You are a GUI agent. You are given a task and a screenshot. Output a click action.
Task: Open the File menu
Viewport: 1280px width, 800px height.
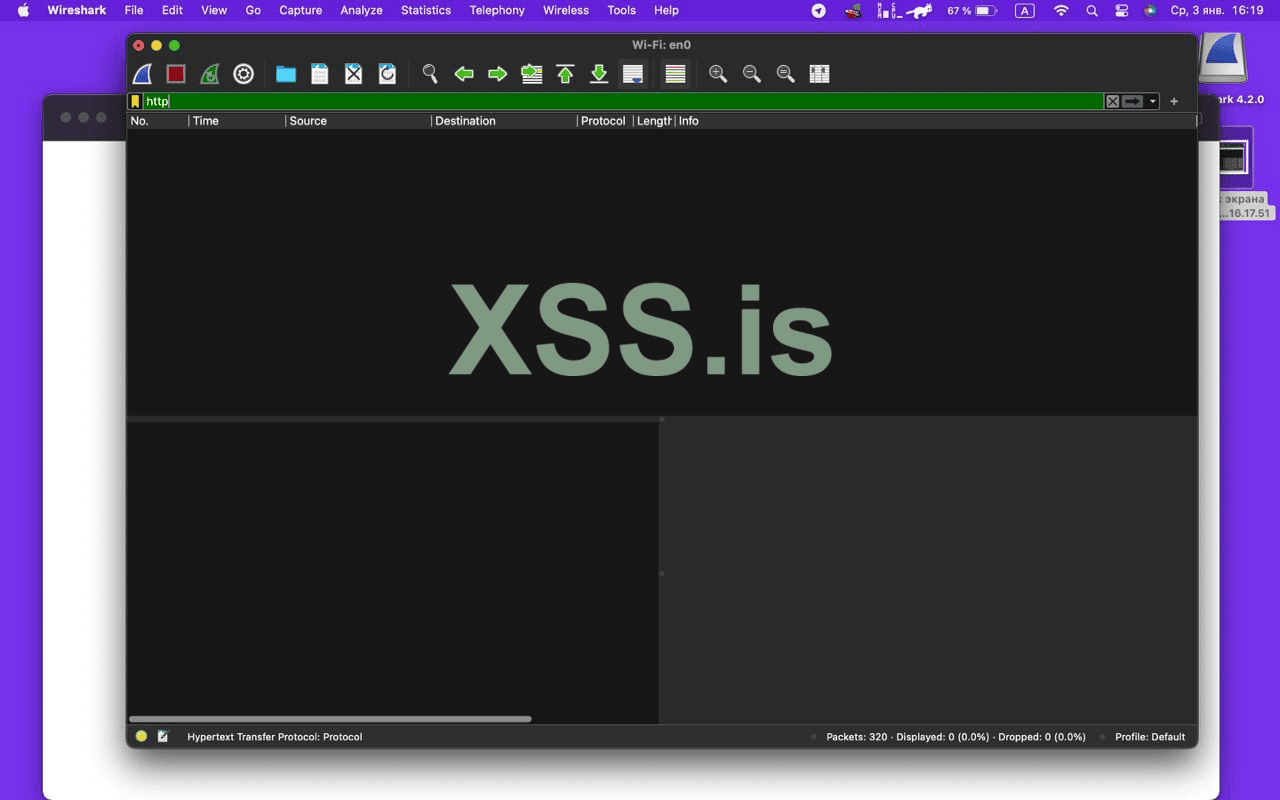click(134, 10)
